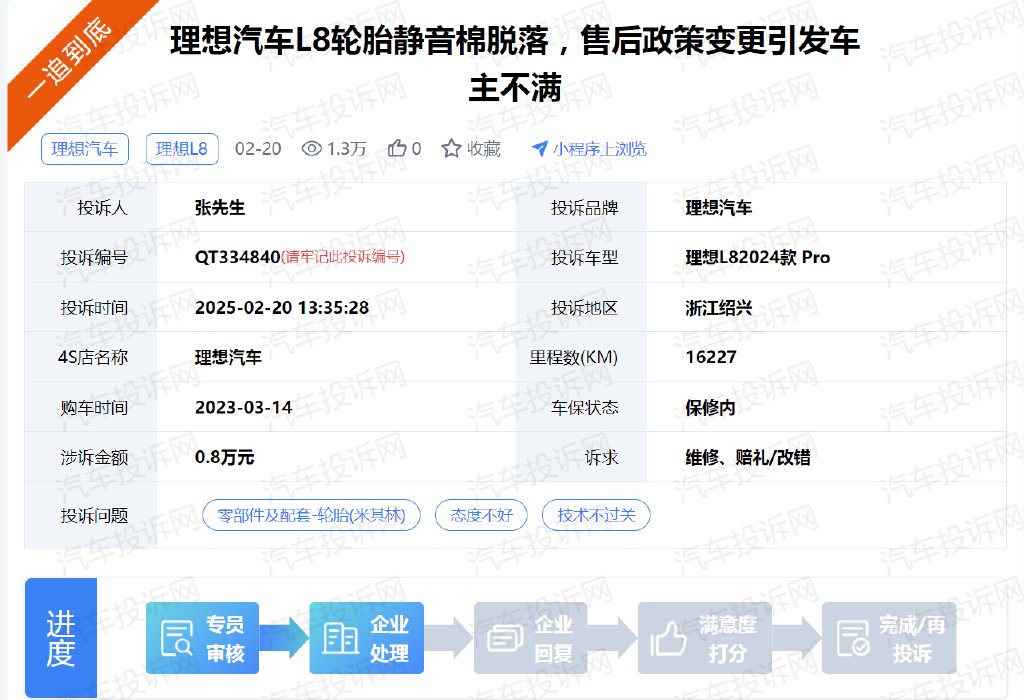Click the 投诉品牌 value 理想汽车

[718, 208]
